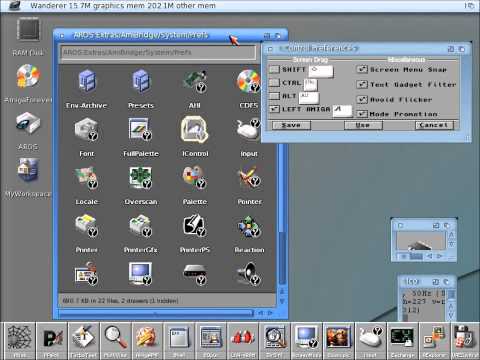The image size is (480, 360).
Task: Launch the Input mouse icon in dock
Action: click(370, 340)
